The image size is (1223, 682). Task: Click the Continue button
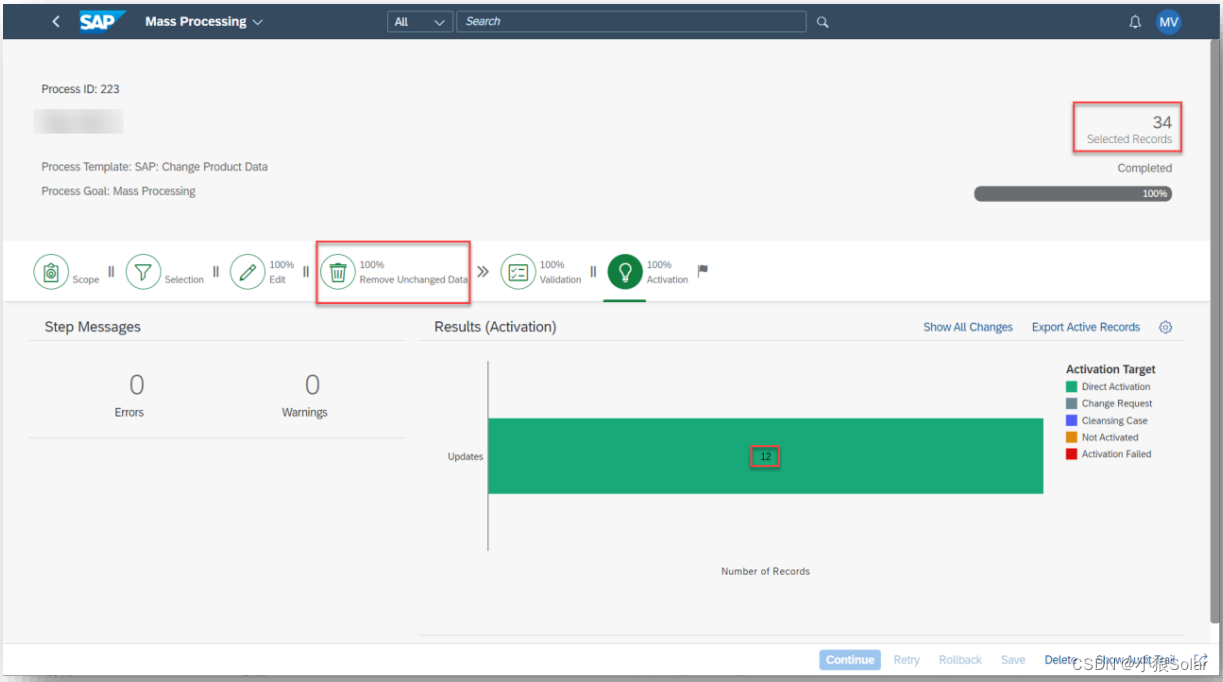click(850, 660)
